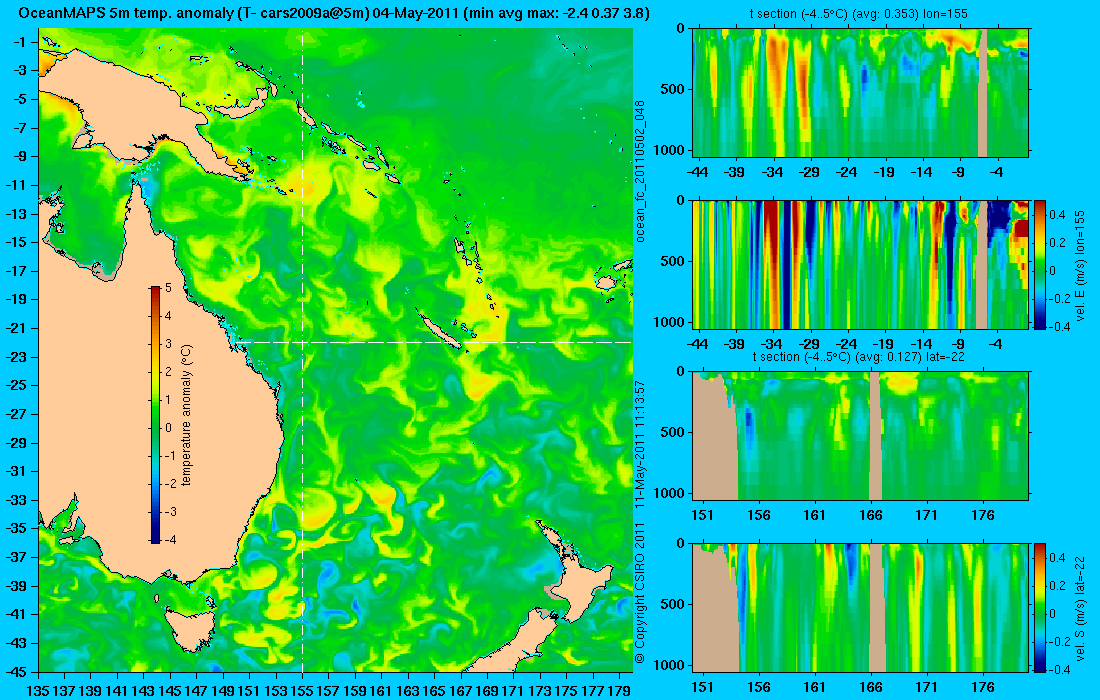Click the '135' longitude axis label
This screenshot has height=700, width=1100.
point(38,690)
